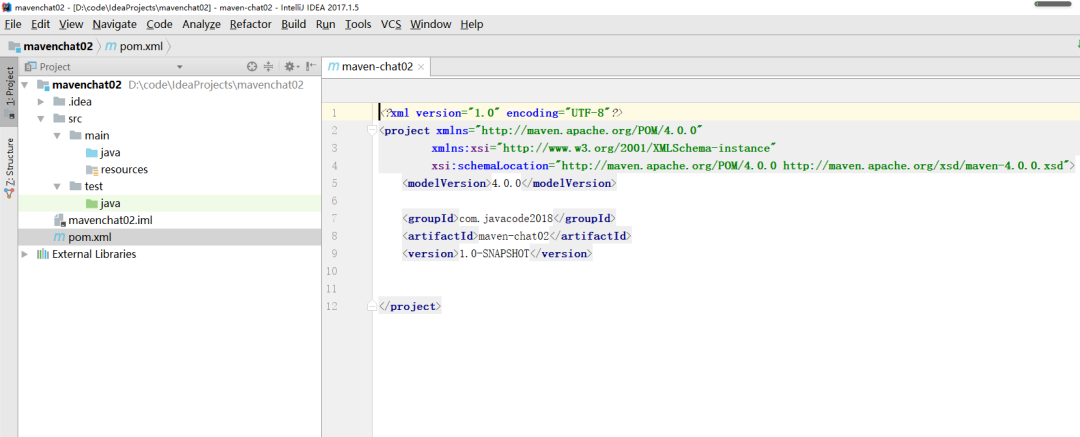Image resolution: width=1080 pixels, height=437 pixels.
Task: Click the xmlns:xsi attribute on line 3
Action: tap(461, 148)
